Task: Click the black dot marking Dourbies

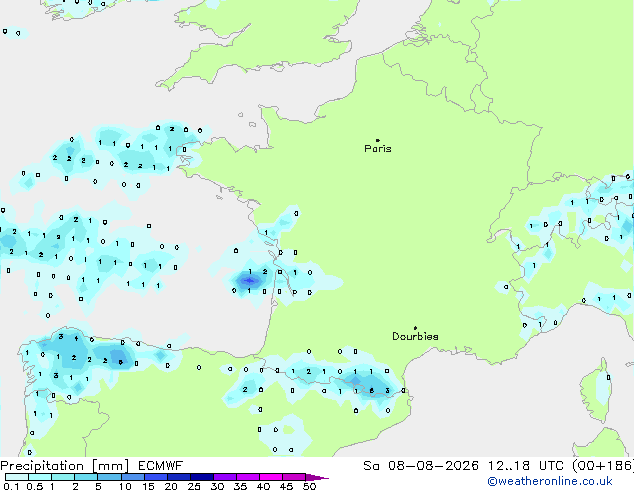Action: [415, 328]
